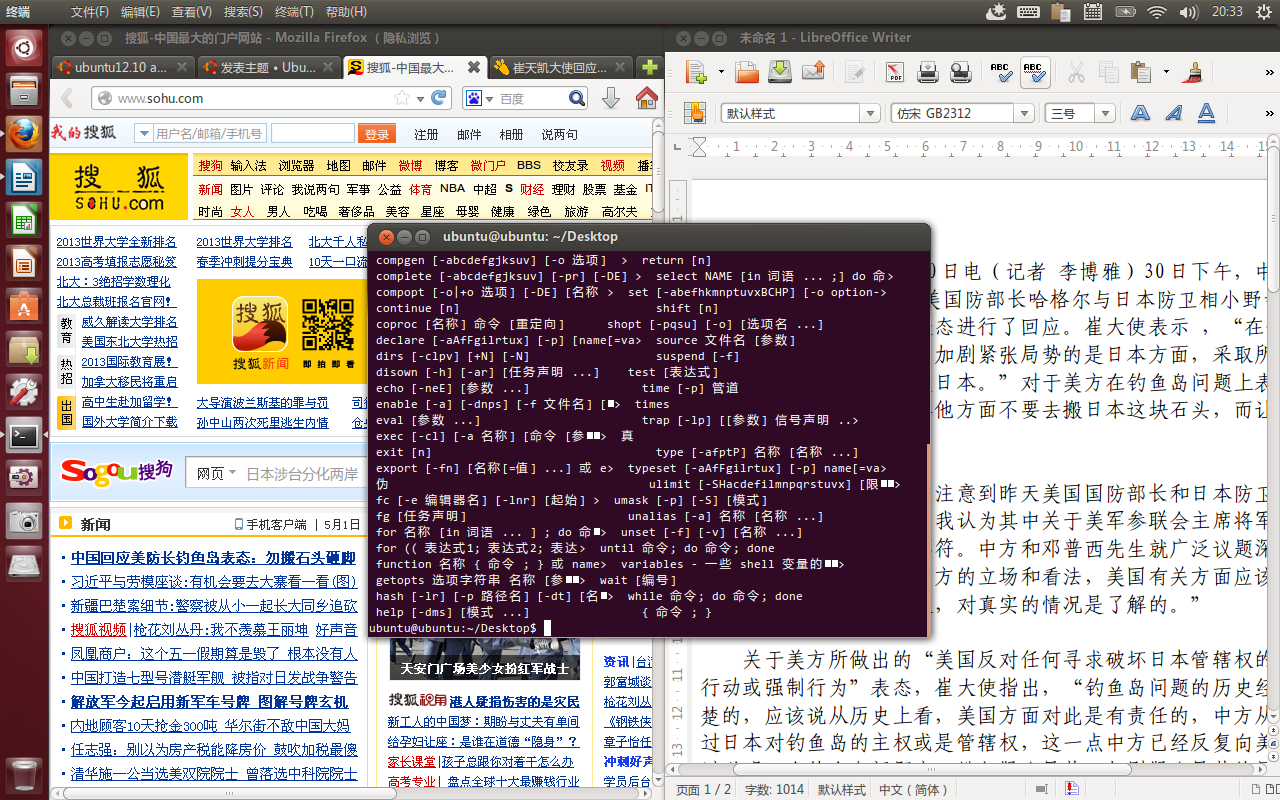Image resolution: width=1280 pixels, height=800 pixels.
Task: Open the paragraph style 默认样式 dropdown
Action: pyautogui.click(x=869, y=113)
